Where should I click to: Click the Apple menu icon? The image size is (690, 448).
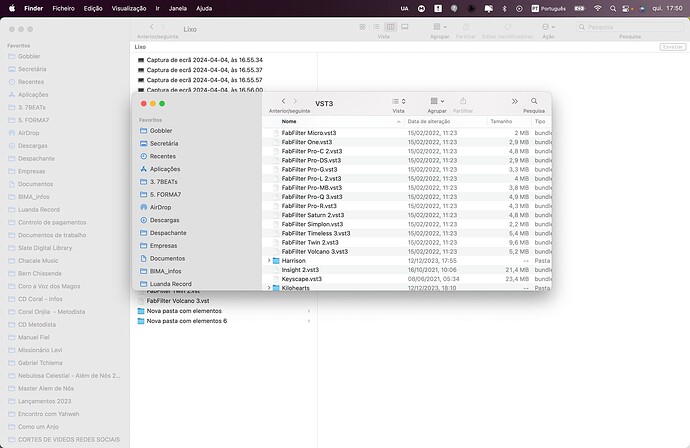click(x=12, y=8)
